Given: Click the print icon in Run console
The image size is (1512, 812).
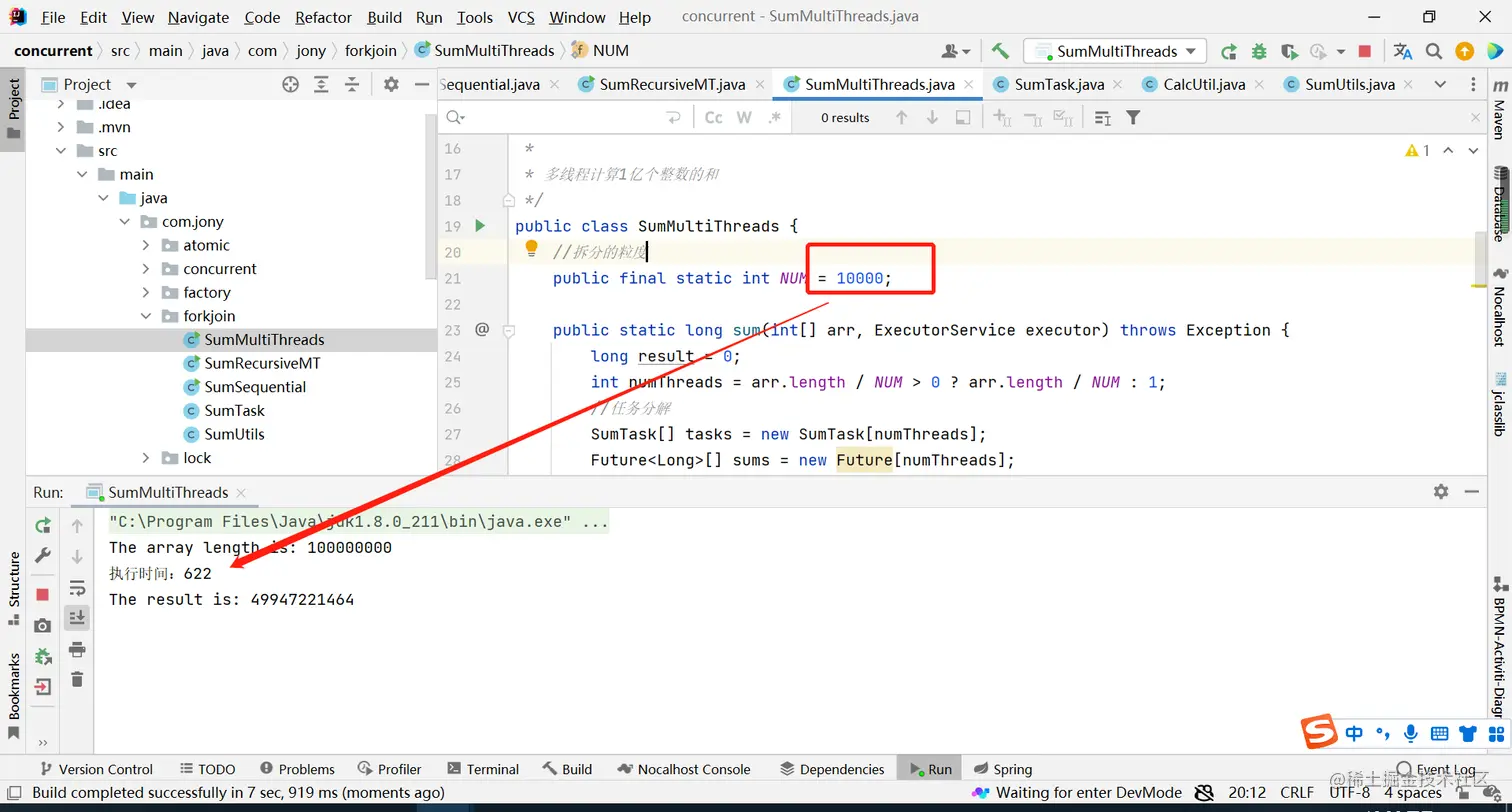Looking at the screenshot, I should (x=77, y=650).
